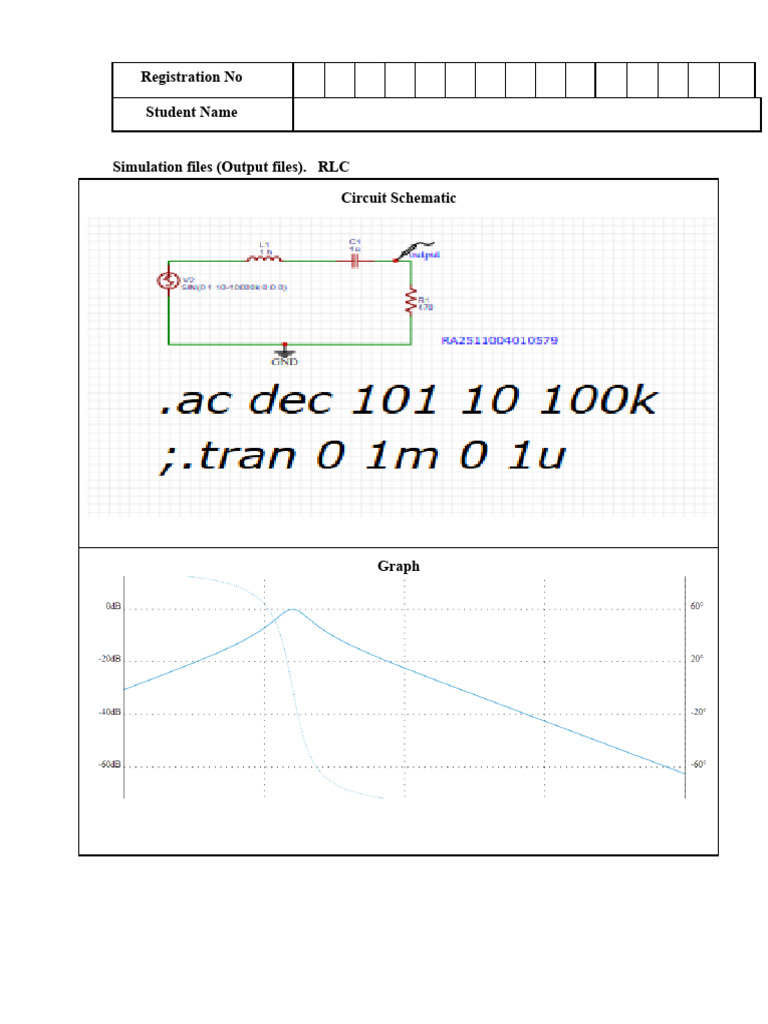The height and width of the screenshot is (1024, 768).
Task: Click the ';.tran 0 1m 0 1u' directive
Action: click(x=362, y=455)
